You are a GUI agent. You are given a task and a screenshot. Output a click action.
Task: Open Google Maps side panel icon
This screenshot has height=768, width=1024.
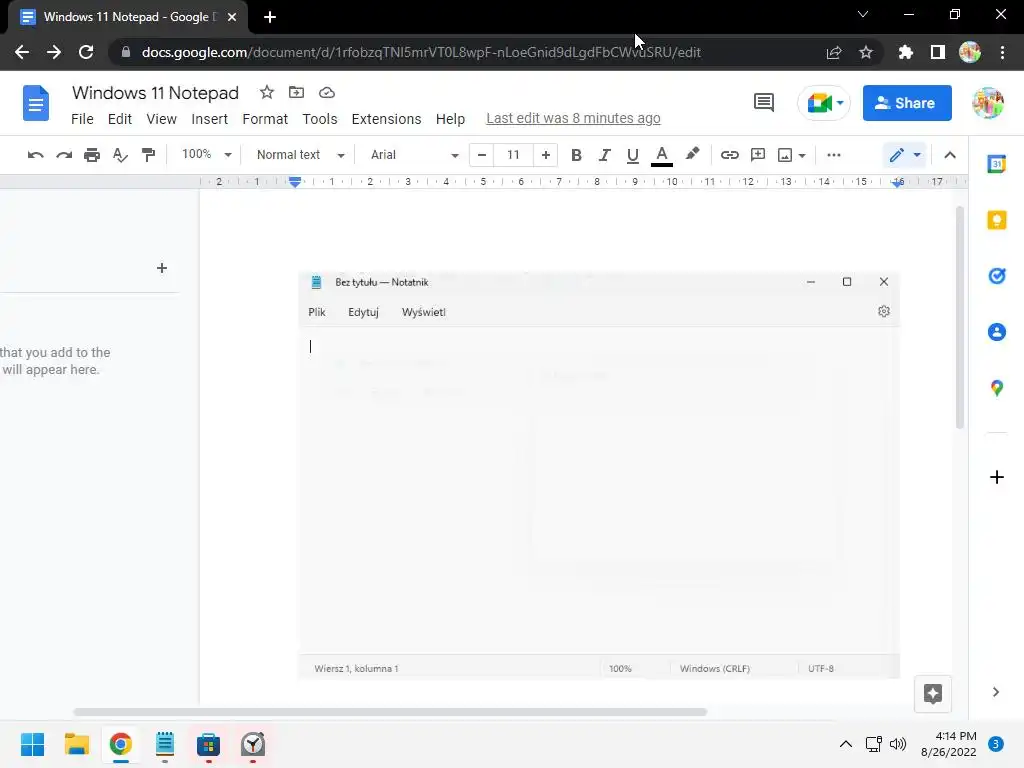pyautogui.click(x=996, y=388)
